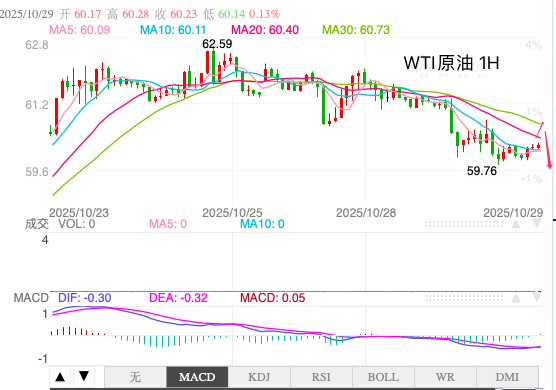This screenshot has width=556, height=390.
Task: Click the 2025/10/23 date axis label
Action: tap(79, 213)
